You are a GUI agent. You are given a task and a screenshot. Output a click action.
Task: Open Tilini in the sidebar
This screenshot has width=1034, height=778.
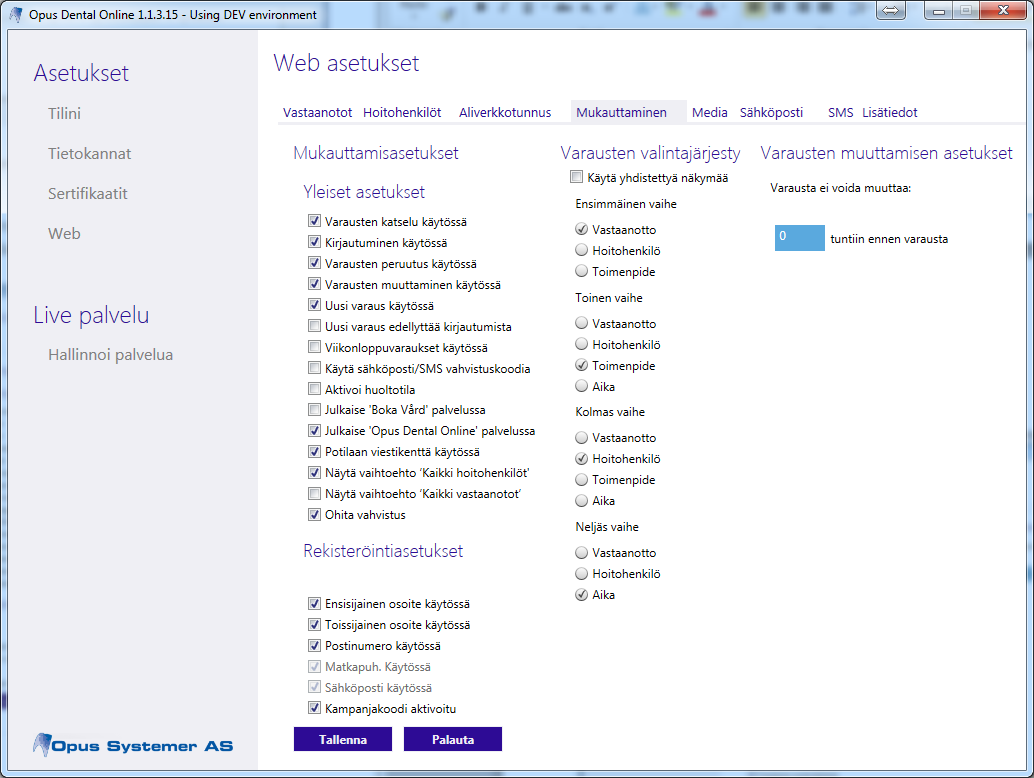[65, 113]
